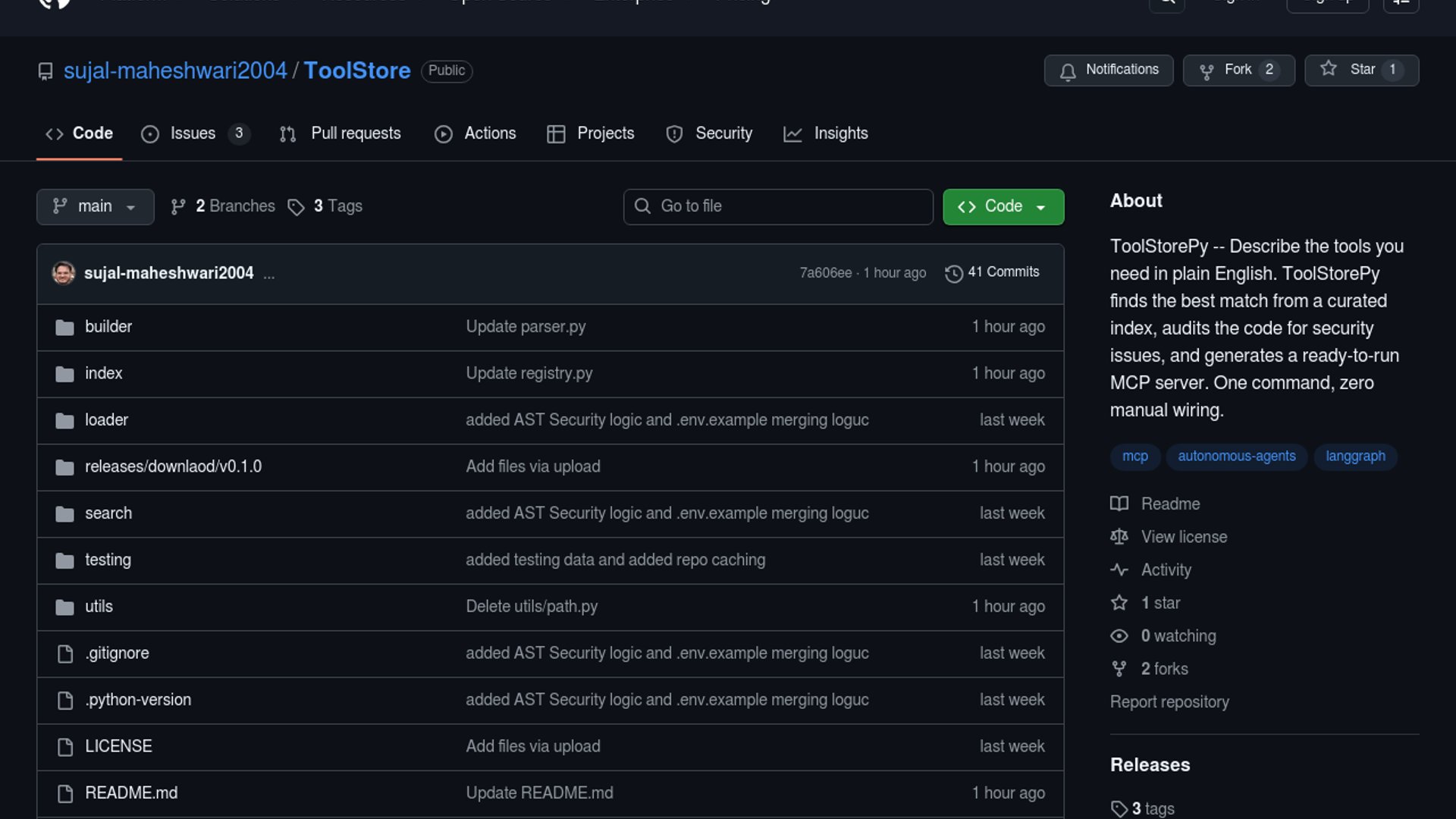
Task: Click the Notifications bell button
Action: [1108, 70]
